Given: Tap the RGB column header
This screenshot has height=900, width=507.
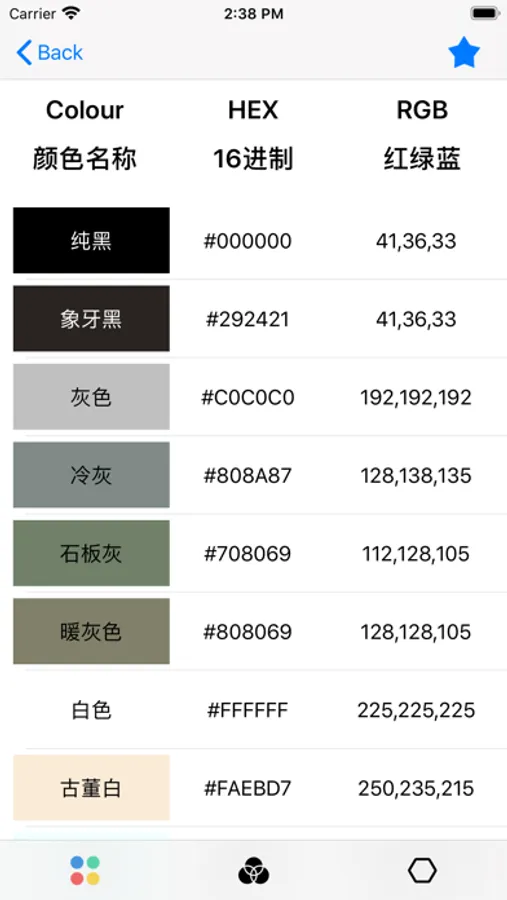Looking at the screenshot, I should click(422, 110).
